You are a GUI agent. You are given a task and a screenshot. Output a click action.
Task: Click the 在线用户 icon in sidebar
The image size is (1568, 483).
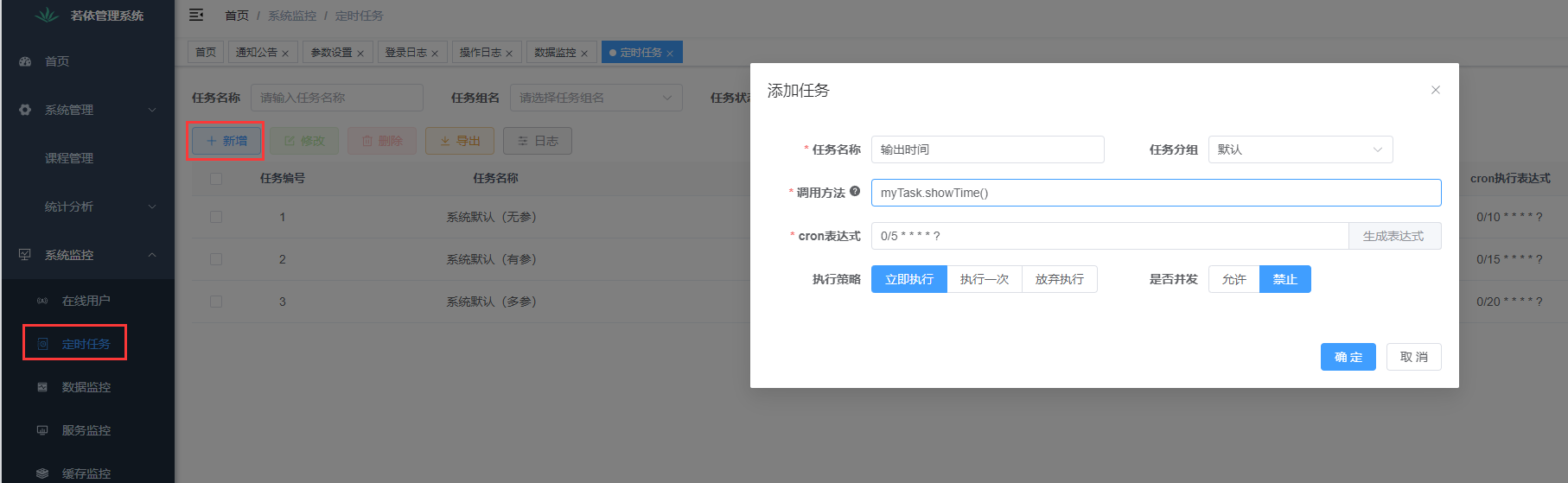point(42,301)
